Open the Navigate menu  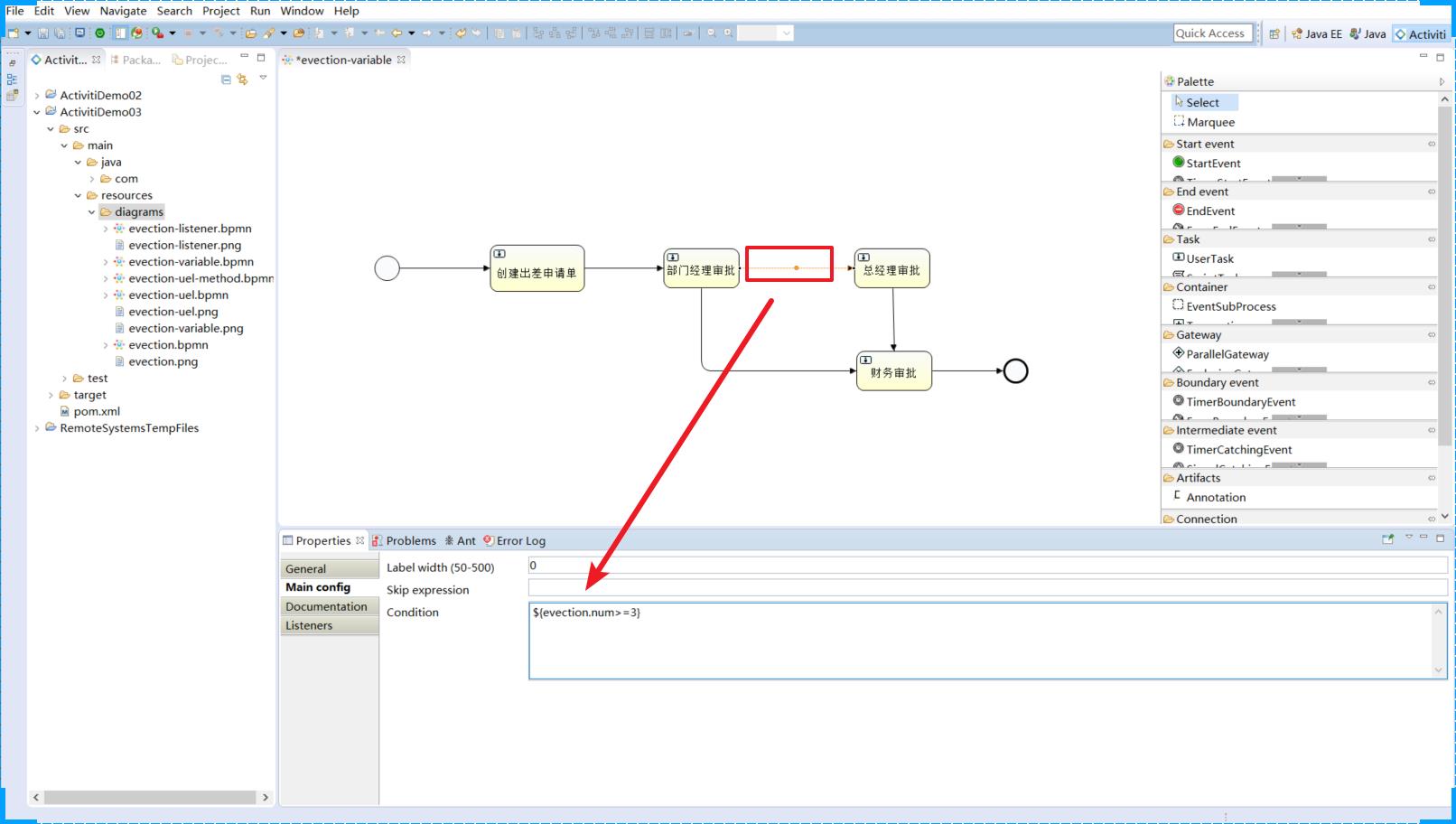click(x=123, y=11)
